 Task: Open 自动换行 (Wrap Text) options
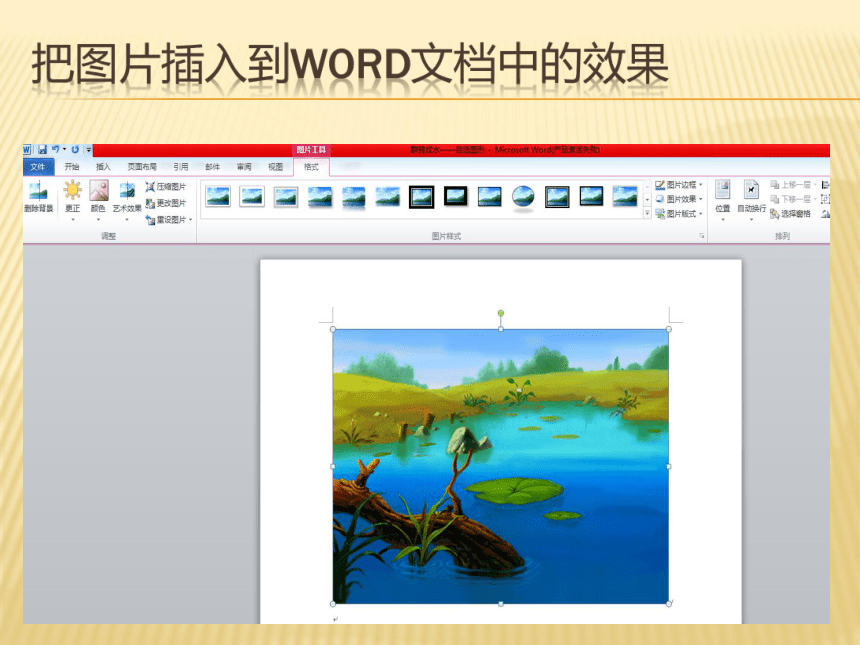(751, 200)
